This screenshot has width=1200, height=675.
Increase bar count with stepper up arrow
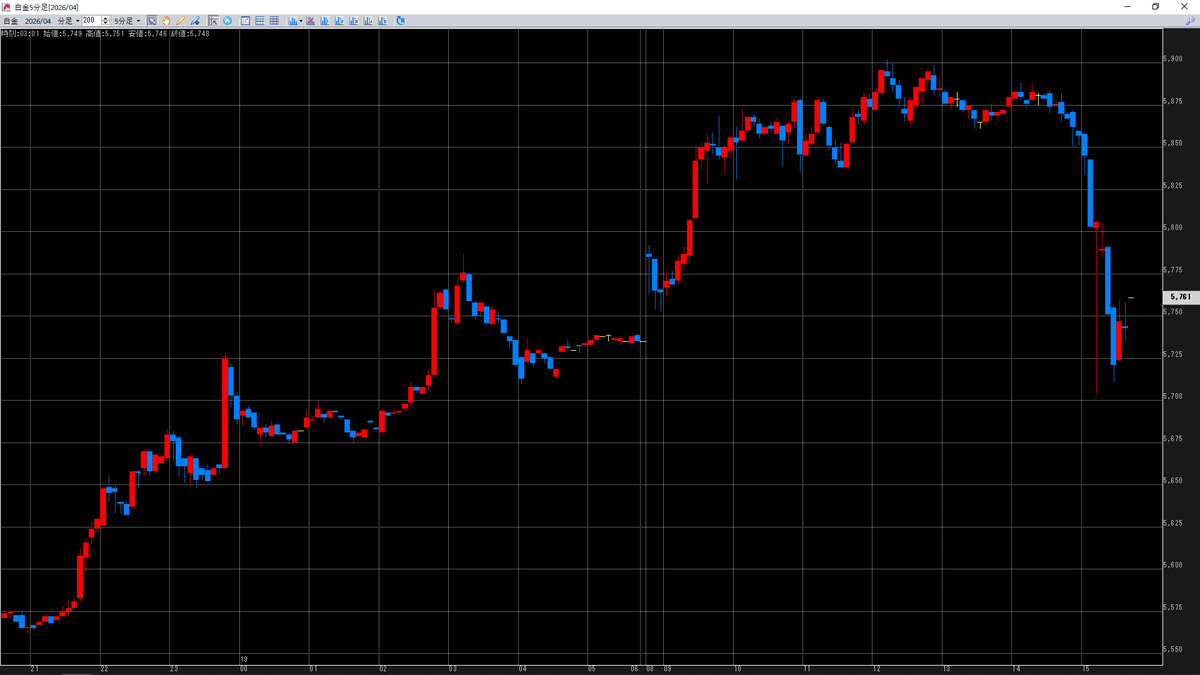(x=106, y=18)
